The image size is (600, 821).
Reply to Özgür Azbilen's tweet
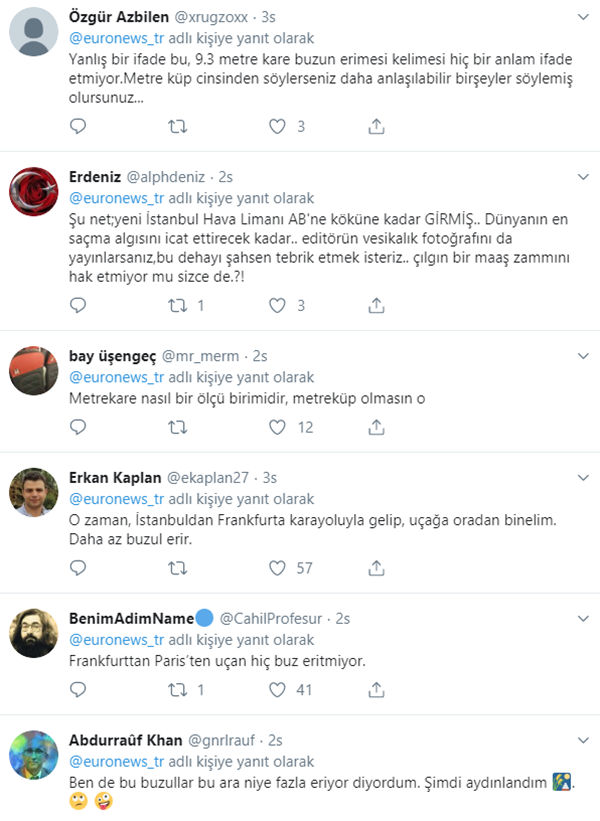tap(79, 127)
